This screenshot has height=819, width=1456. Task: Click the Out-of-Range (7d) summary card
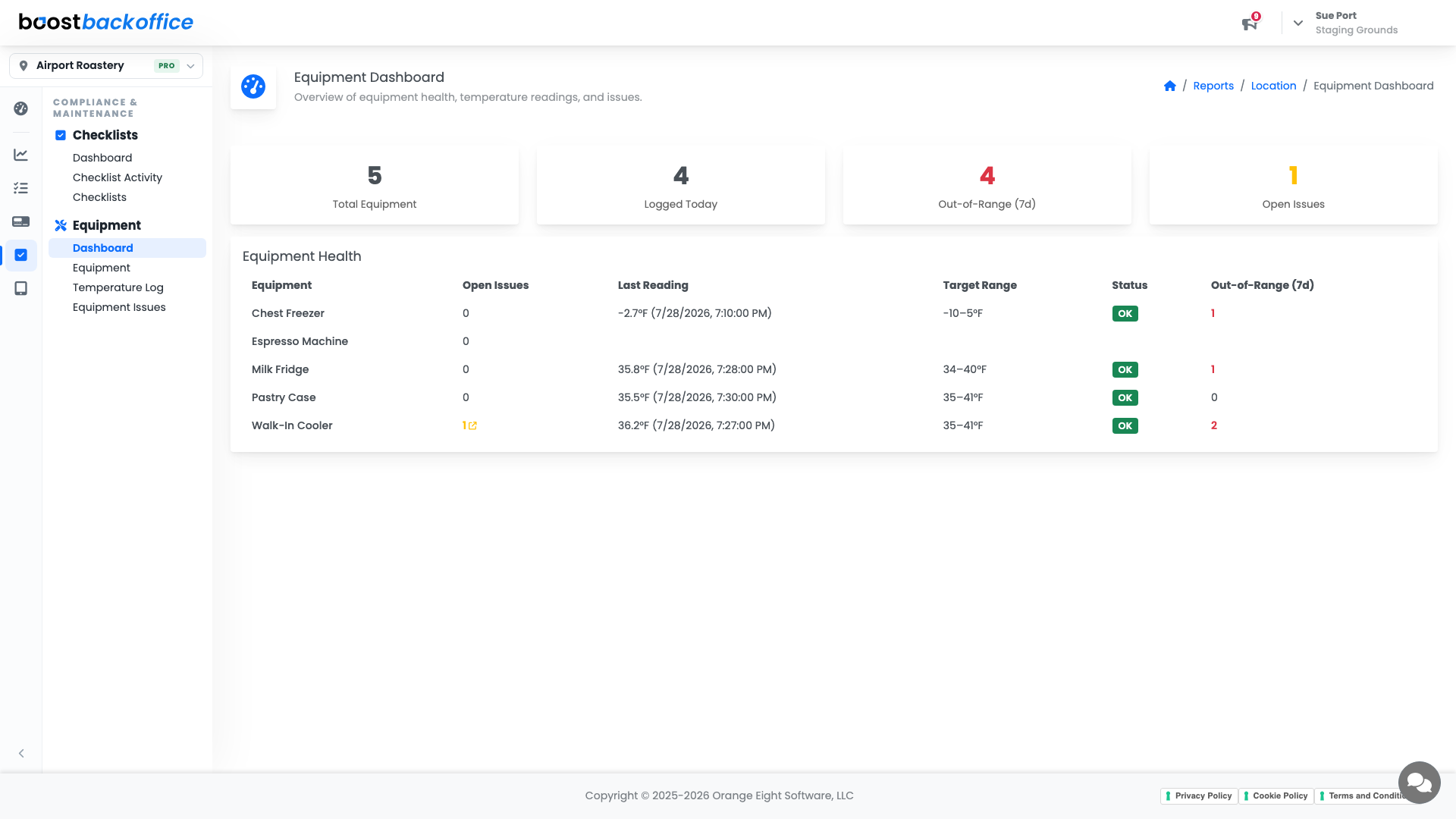pyautogui.click(x=987, y=185)
